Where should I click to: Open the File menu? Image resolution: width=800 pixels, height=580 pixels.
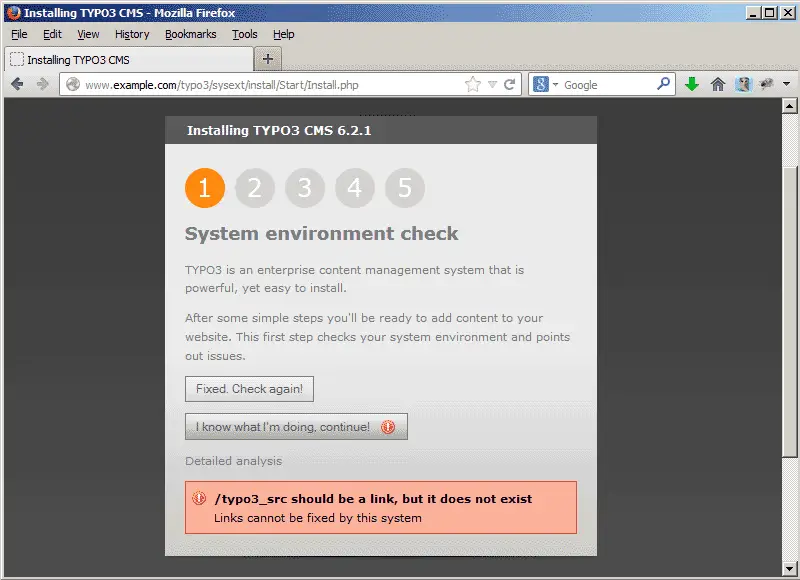pos(19,34)
